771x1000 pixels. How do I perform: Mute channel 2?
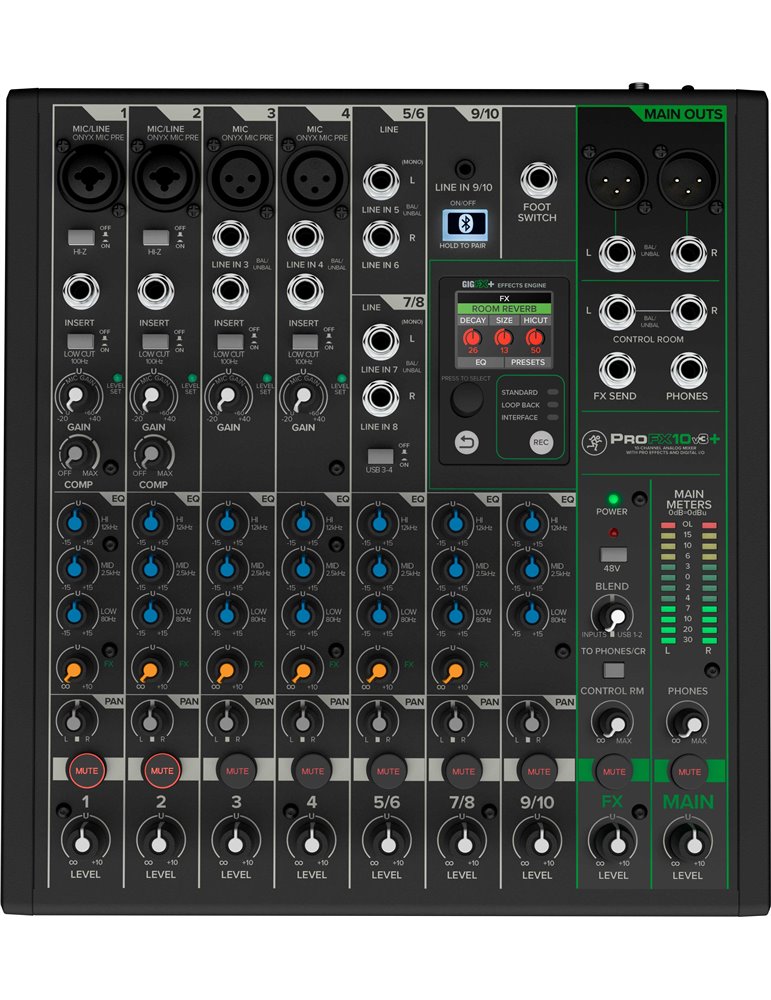162,770
